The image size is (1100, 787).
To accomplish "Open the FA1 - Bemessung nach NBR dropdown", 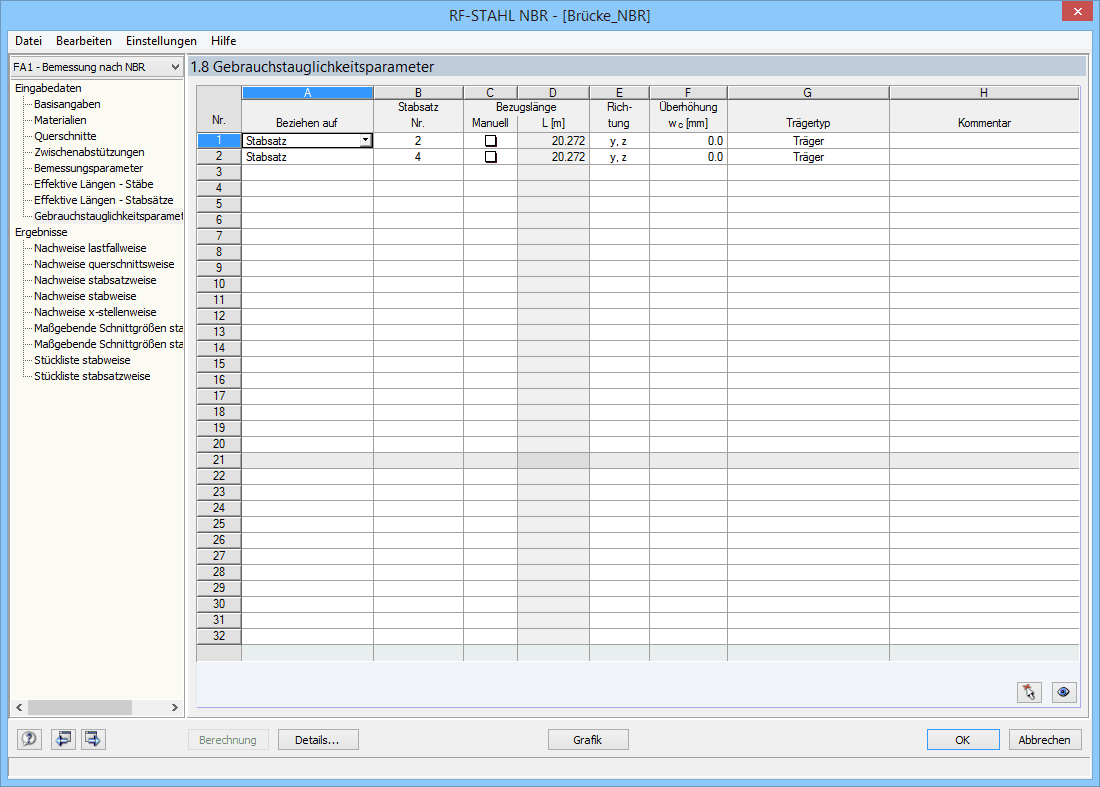I will coord(97,67).
